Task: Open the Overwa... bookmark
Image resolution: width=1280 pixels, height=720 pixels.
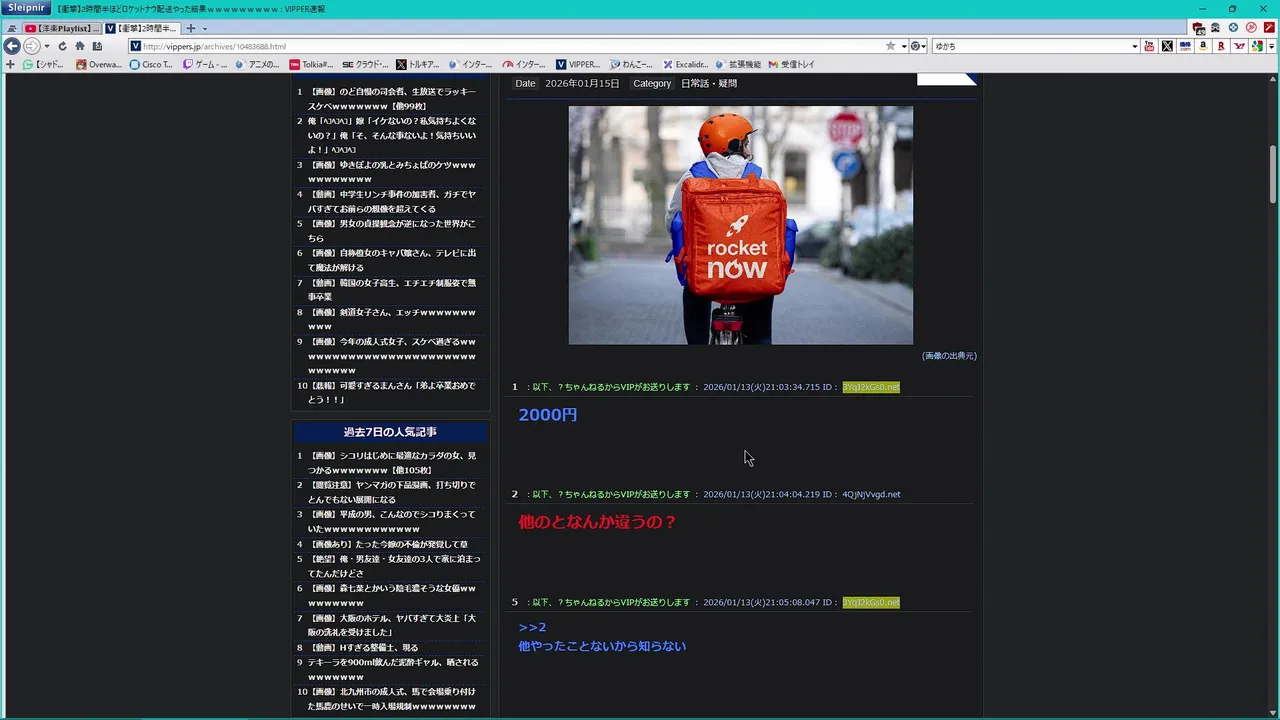Action: tap(100, 64)
